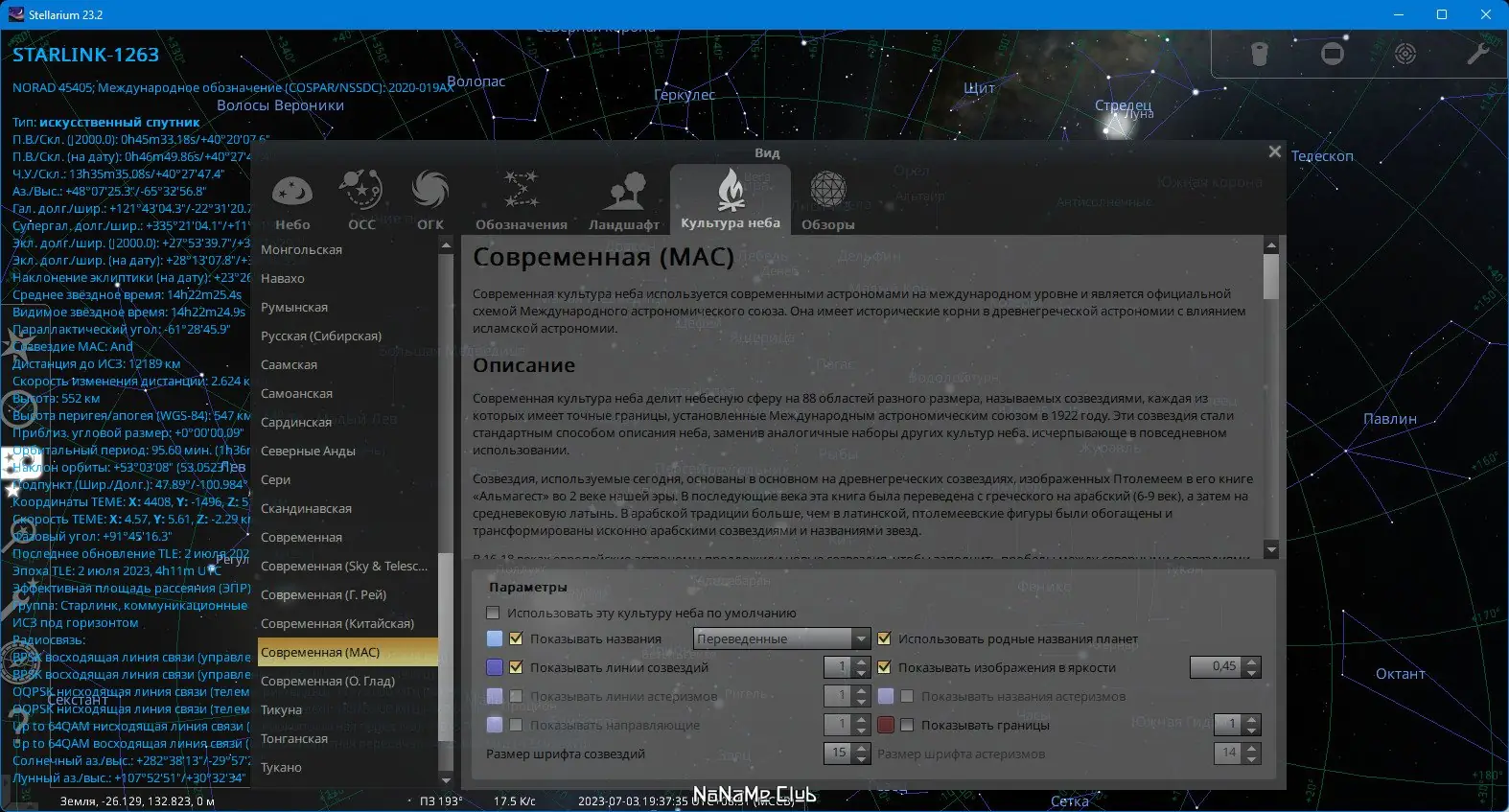Open the date and time clock icon

[x=17, y=410]
